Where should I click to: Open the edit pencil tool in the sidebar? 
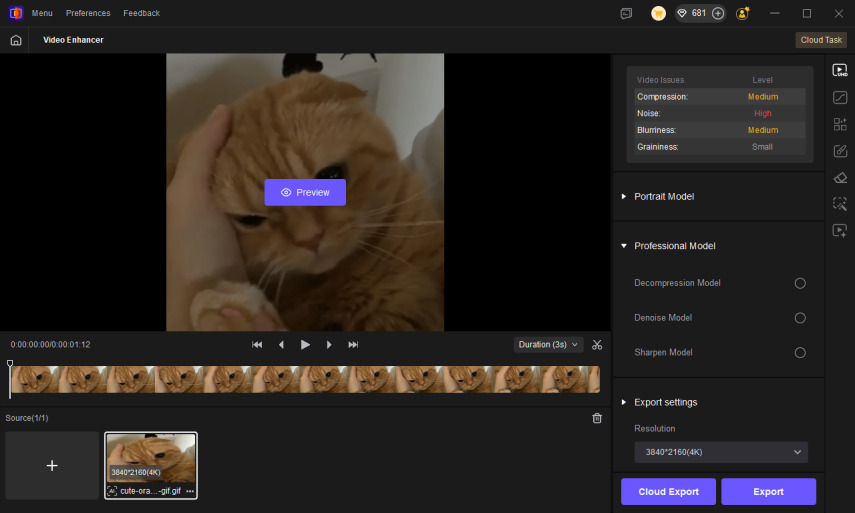click(840, 151)
